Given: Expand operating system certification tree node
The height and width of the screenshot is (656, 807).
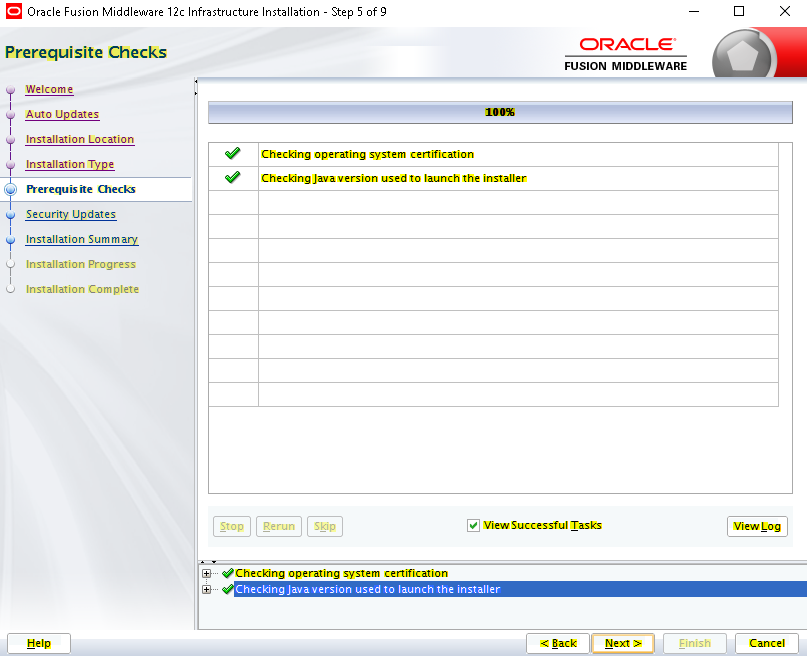Looking at the screenshot, I should [206, 573].
